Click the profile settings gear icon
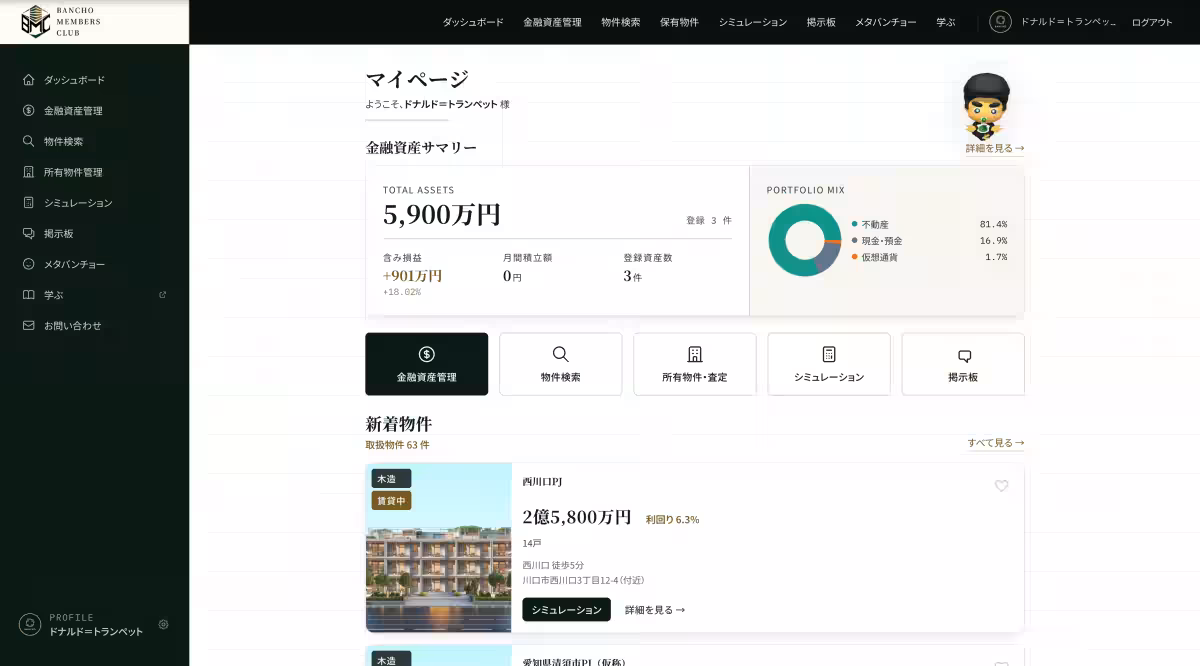Image resolution: width=1200 pixels, height=666 pixels. pos(164,624)
